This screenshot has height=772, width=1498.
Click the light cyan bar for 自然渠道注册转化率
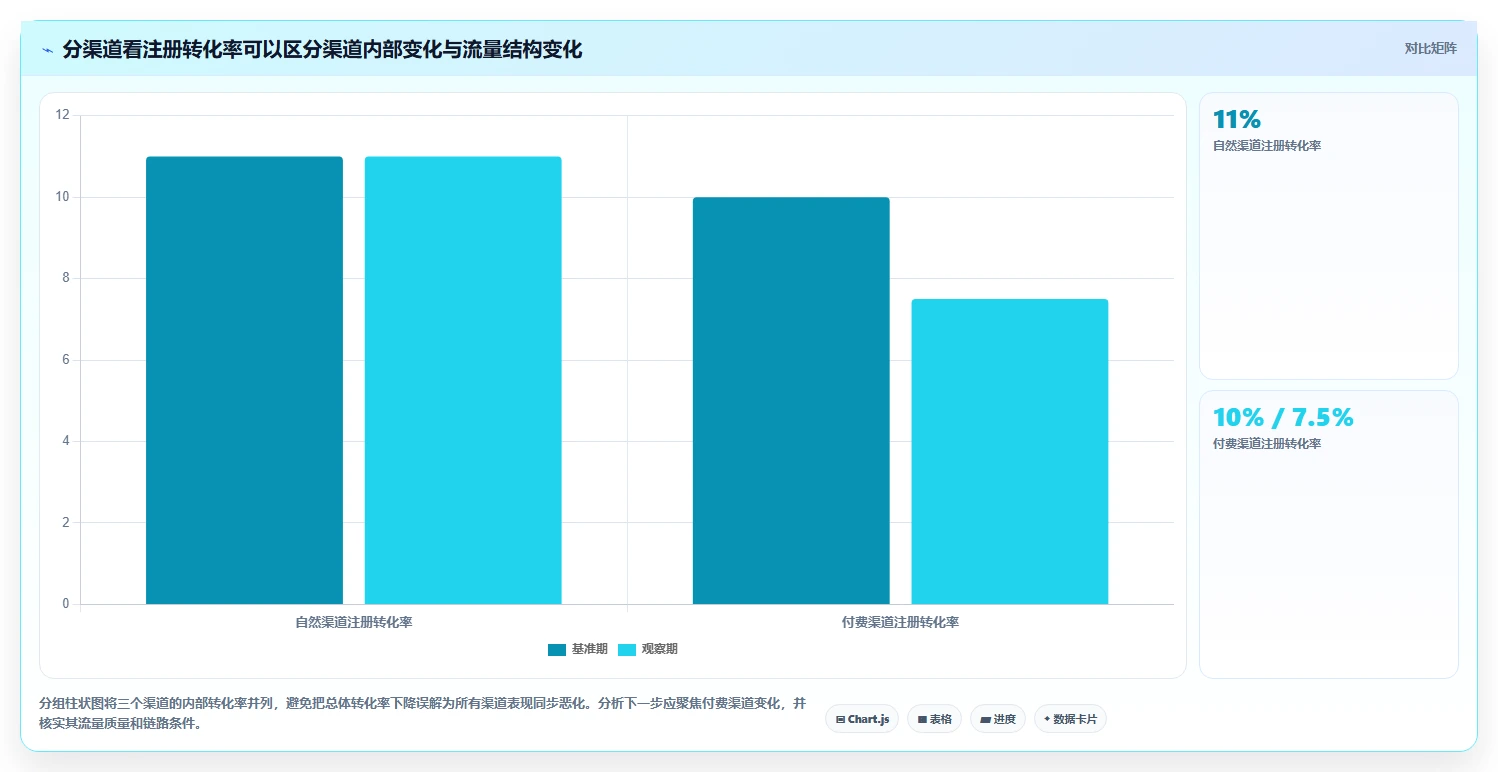pyautogui.click(x=463, y=380)
